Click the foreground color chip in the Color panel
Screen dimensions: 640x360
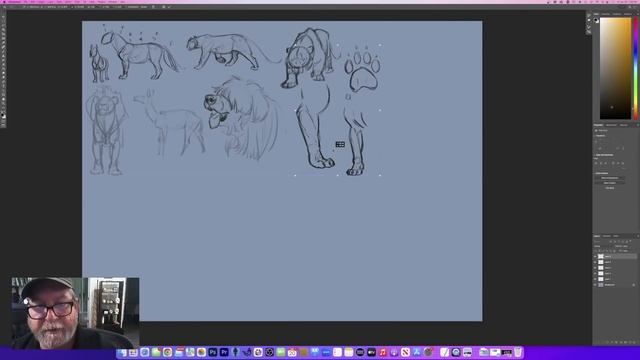click(x=596, y=20)
